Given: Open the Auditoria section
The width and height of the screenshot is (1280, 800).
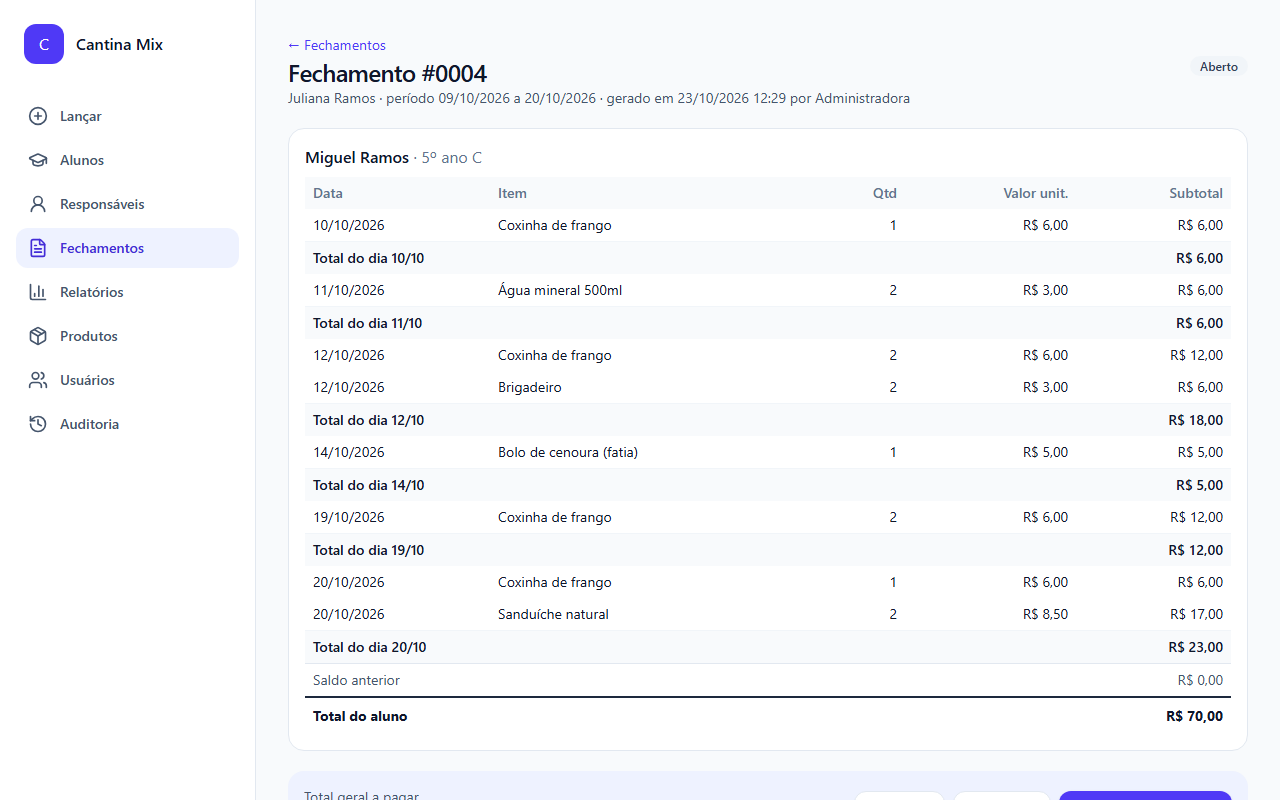Looking at the screenshot, I should (x=127, y=424).
